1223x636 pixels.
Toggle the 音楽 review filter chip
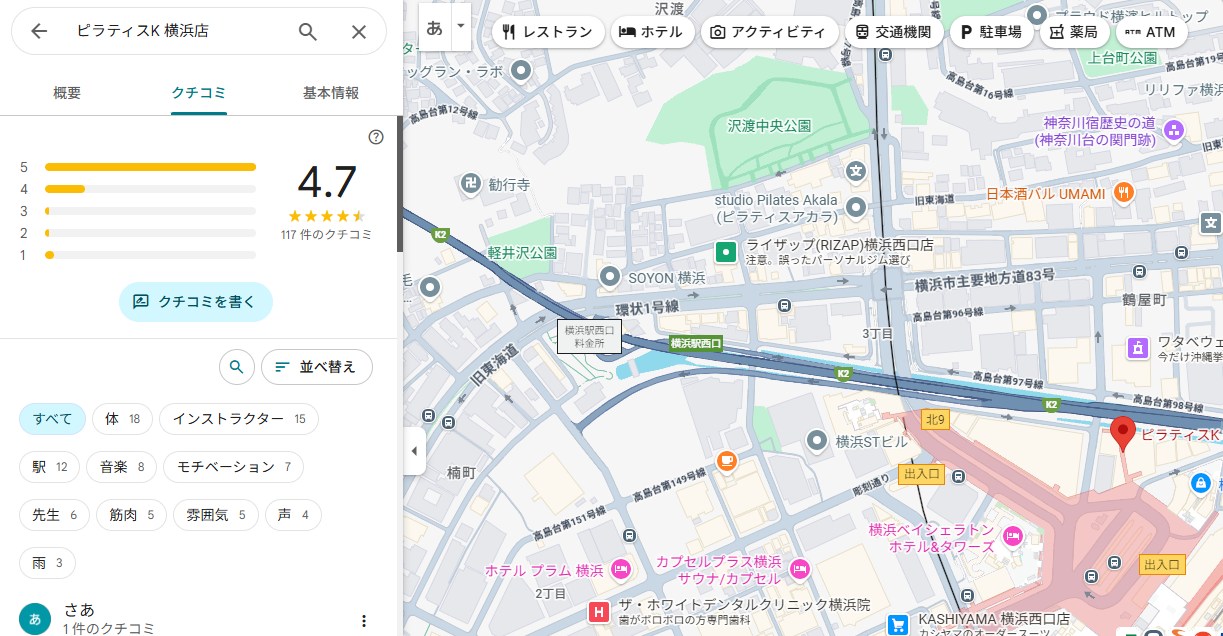(121, 467)
